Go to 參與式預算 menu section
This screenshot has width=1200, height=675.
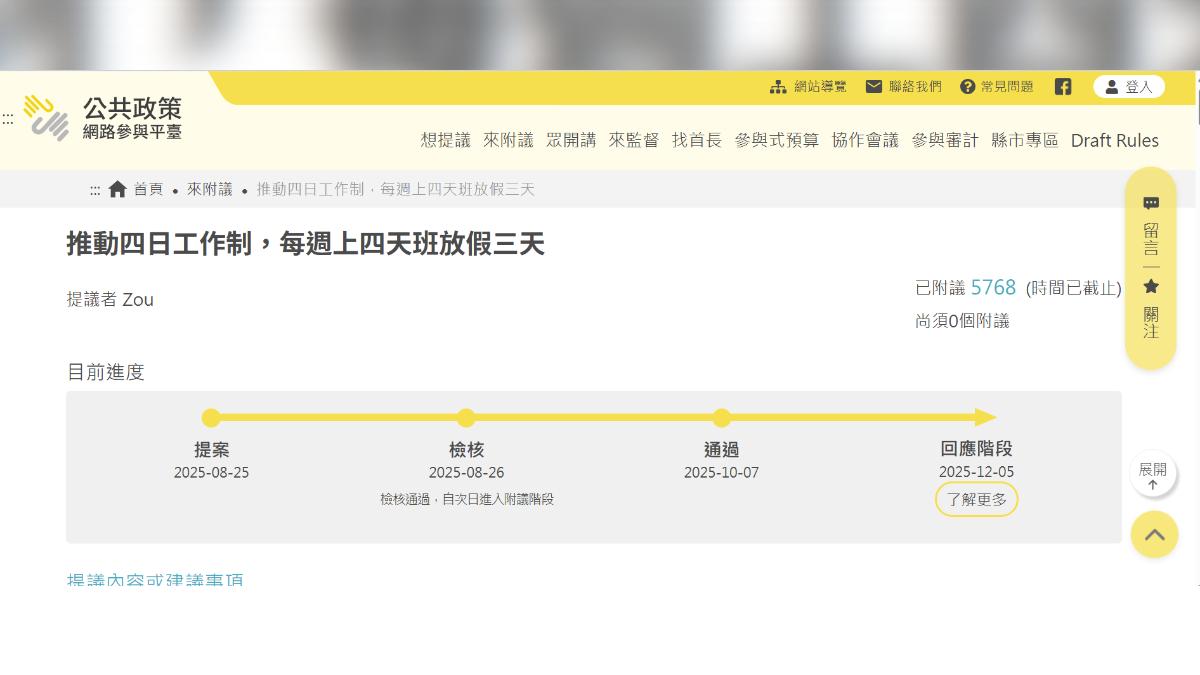click(x=776, y=140)
